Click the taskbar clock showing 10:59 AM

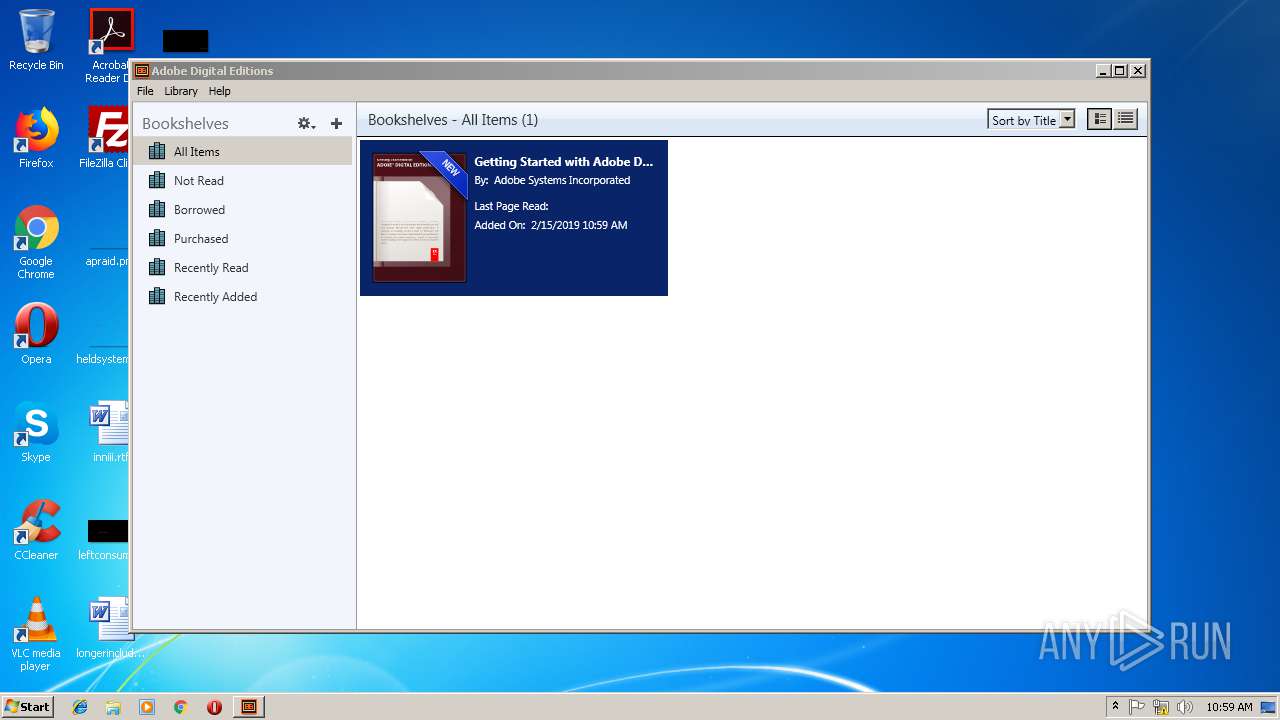pos(1229,707)
